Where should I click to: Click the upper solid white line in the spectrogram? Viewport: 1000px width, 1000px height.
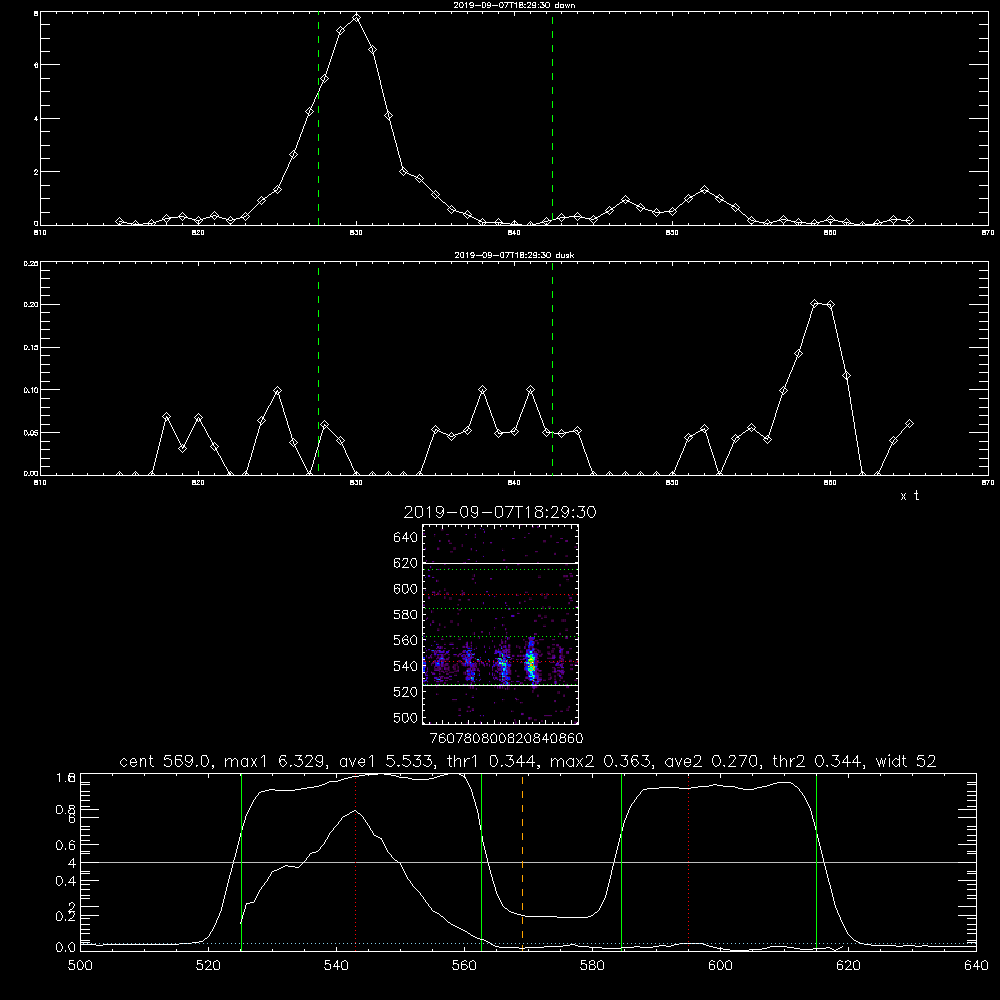[500, 563]
